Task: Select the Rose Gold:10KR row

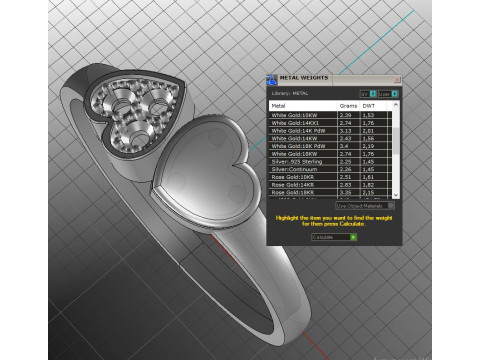Action: (x=330, y=177)
